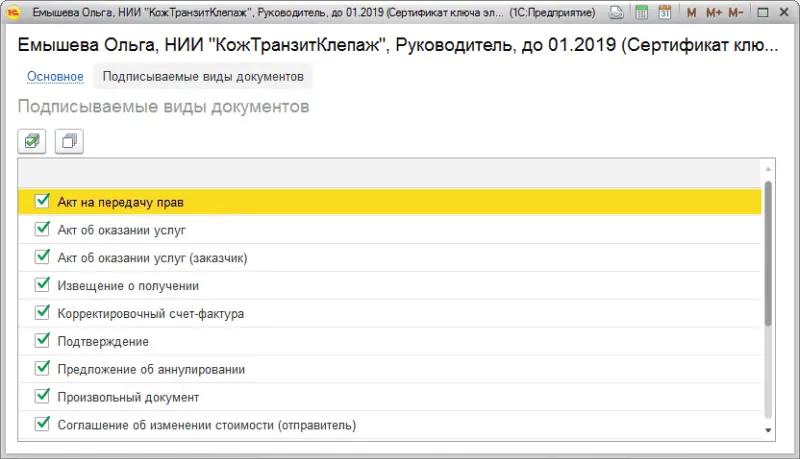This screenshot has width=800, height=459.
Task: Click the empty column header of the list
Action: click(390, 173)
